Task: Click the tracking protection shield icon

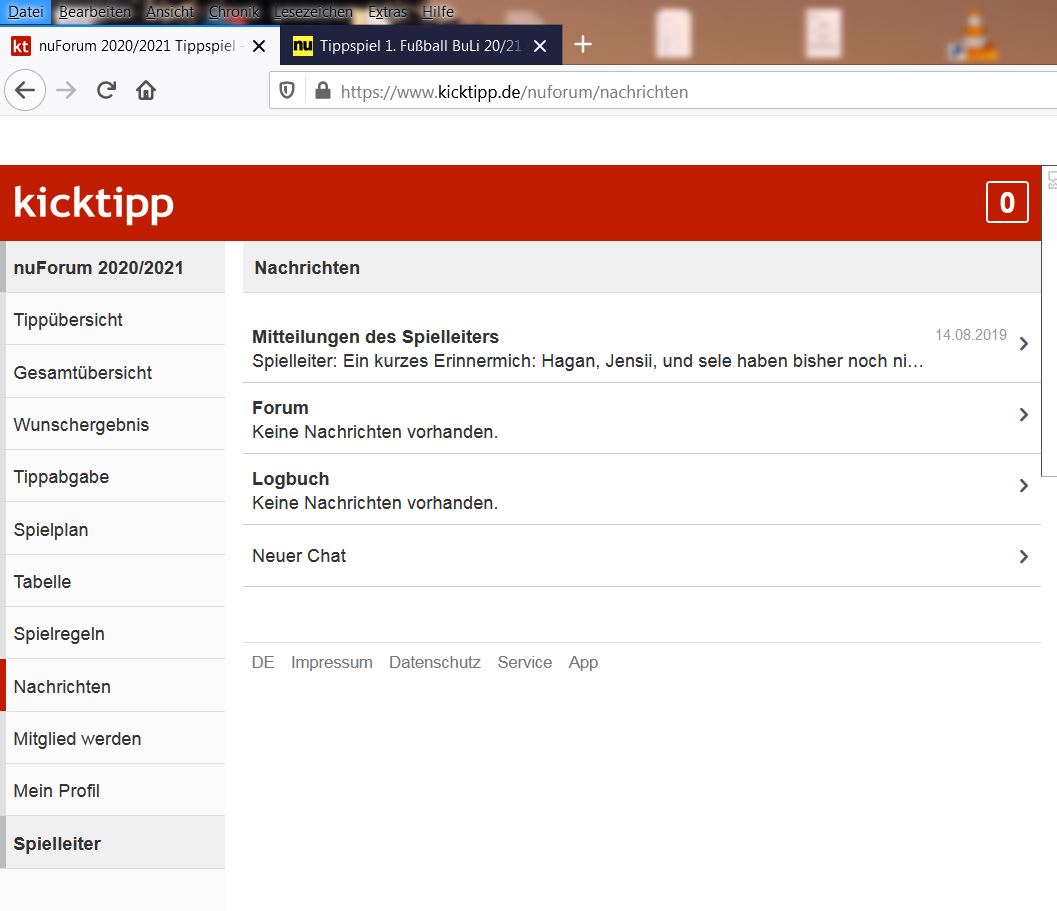Action: click(x=287, y=91)
